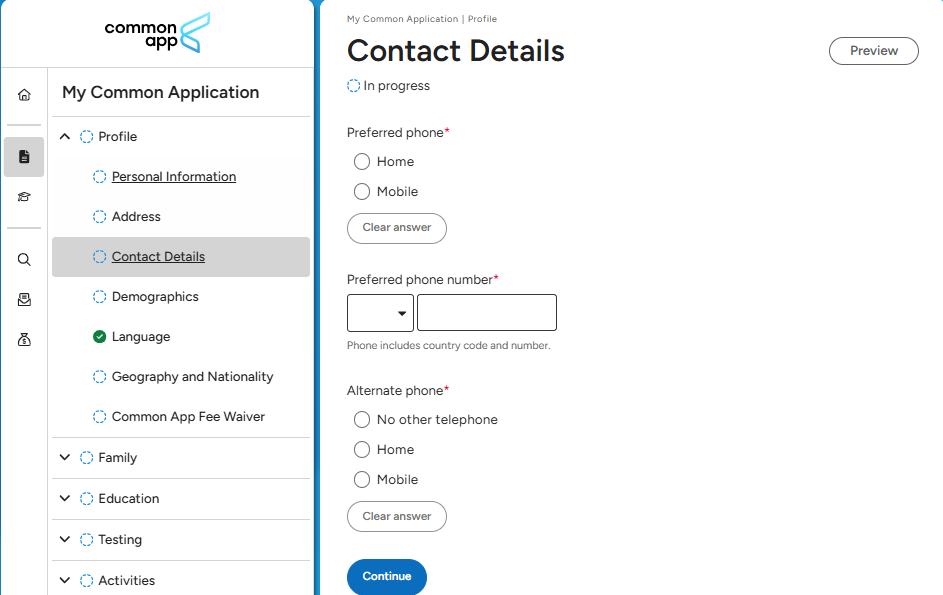The width and height of the screenshot is (943, 595).
Task: Click the Preview button
Action: point(874,51)
